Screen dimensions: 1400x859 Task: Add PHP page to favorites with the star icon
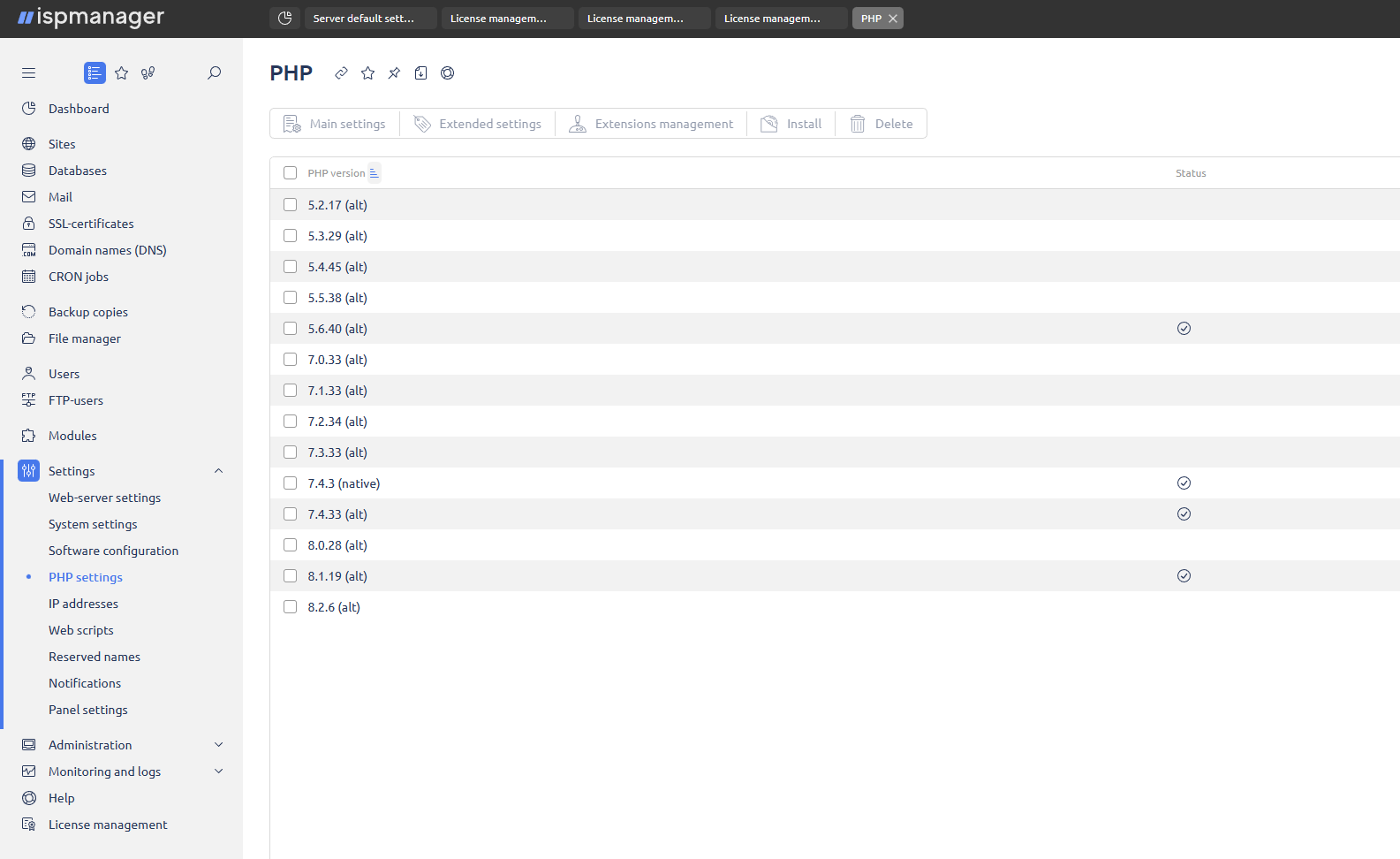pos(367,73)
